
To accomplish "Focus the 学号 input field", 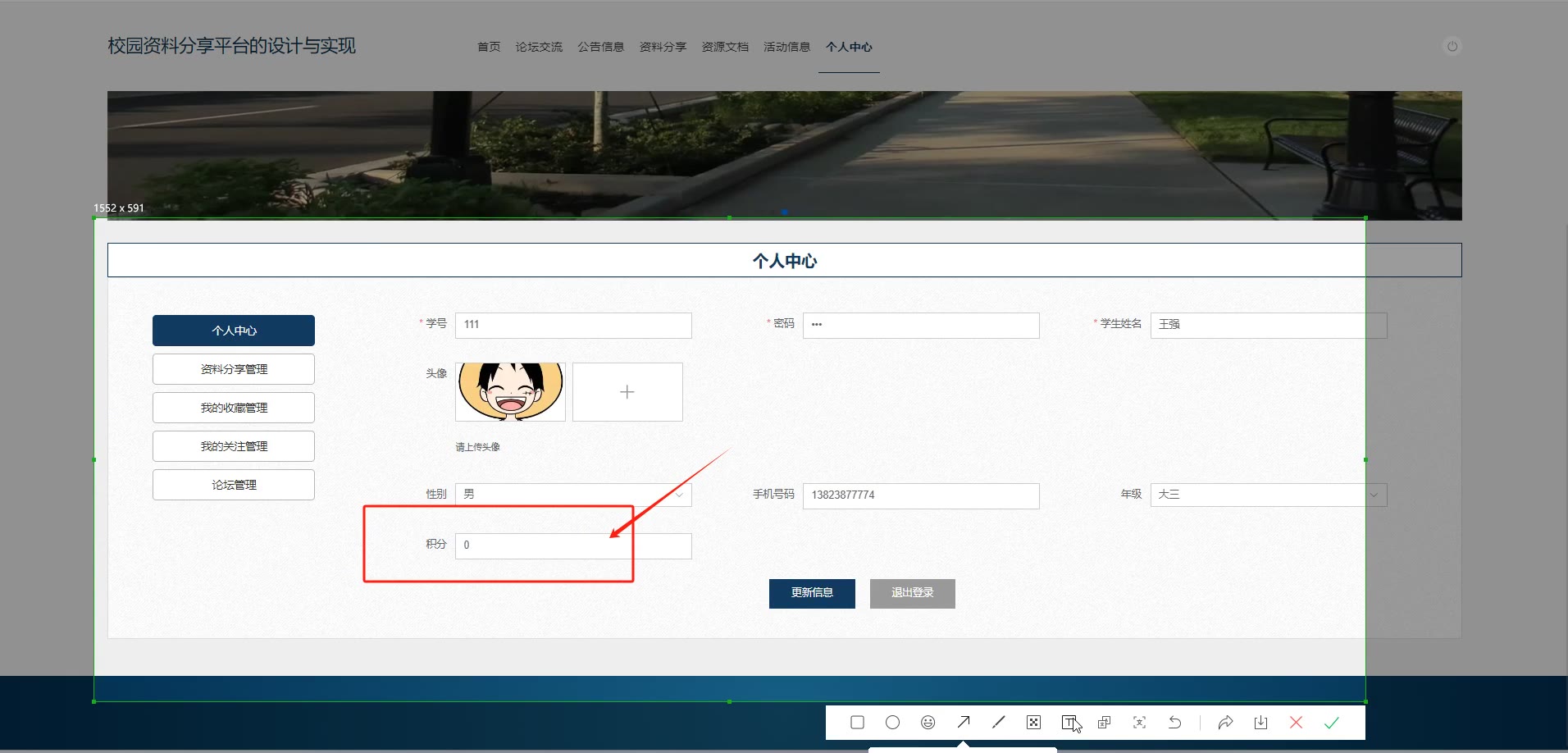I will pyautogui.click(x=573, y=325).
